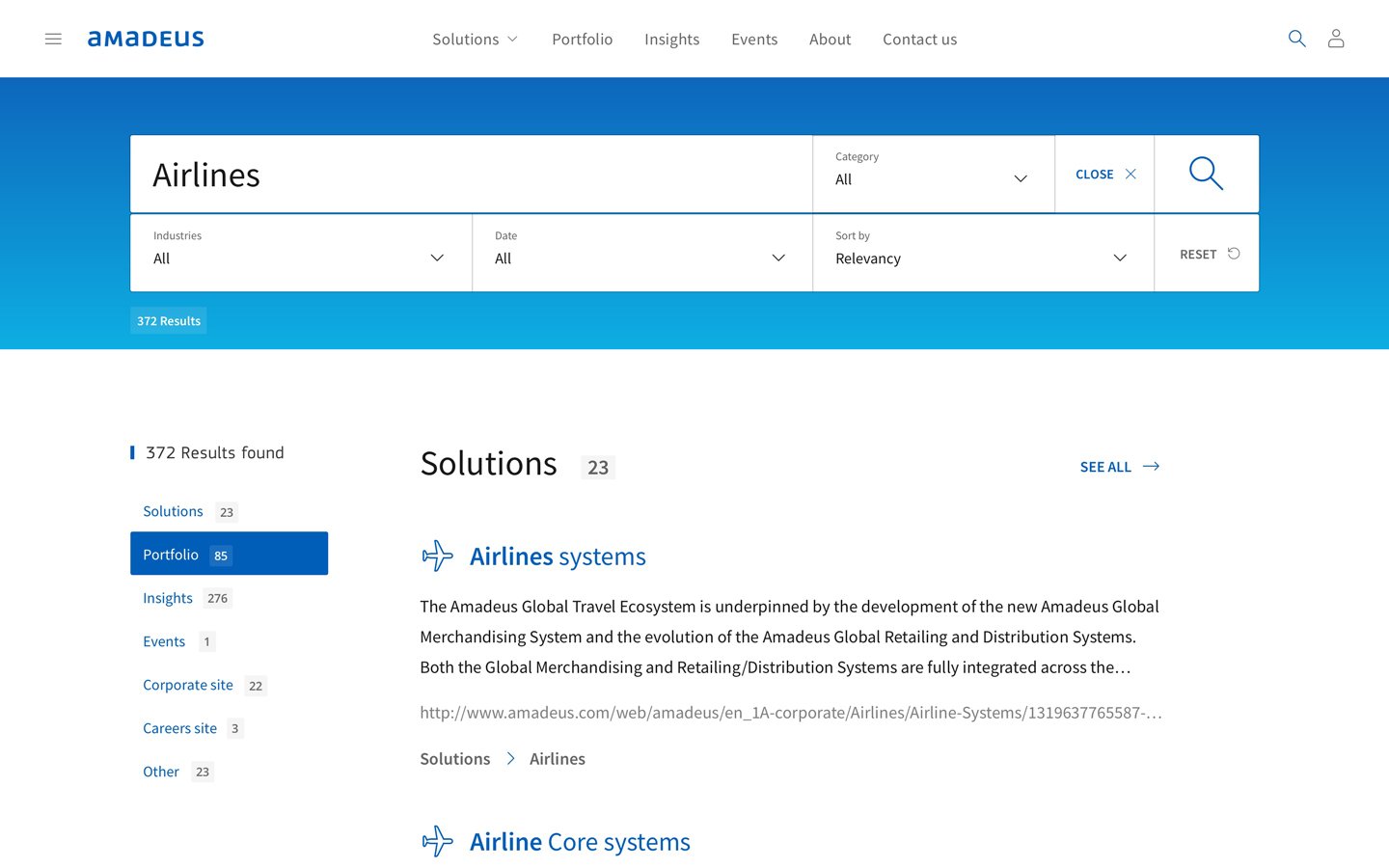Open the Airline Core systems result title
This screenshot has width=1389, height=868.
point(580,842)
